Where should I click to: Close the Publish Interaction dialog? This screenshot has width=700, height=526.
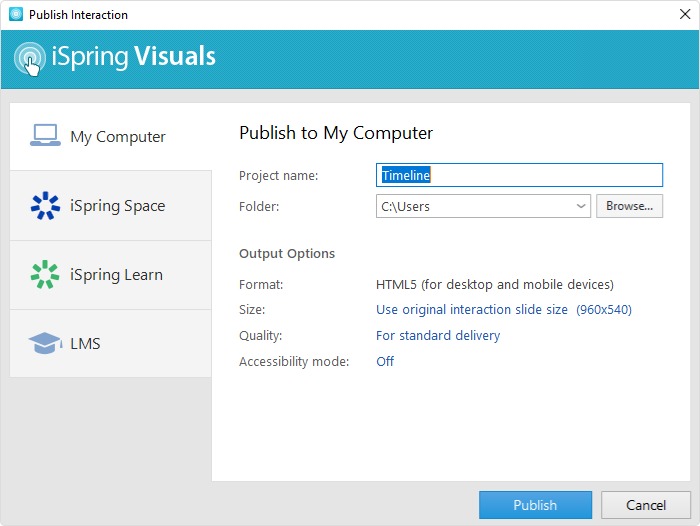[x=682, y=15]
